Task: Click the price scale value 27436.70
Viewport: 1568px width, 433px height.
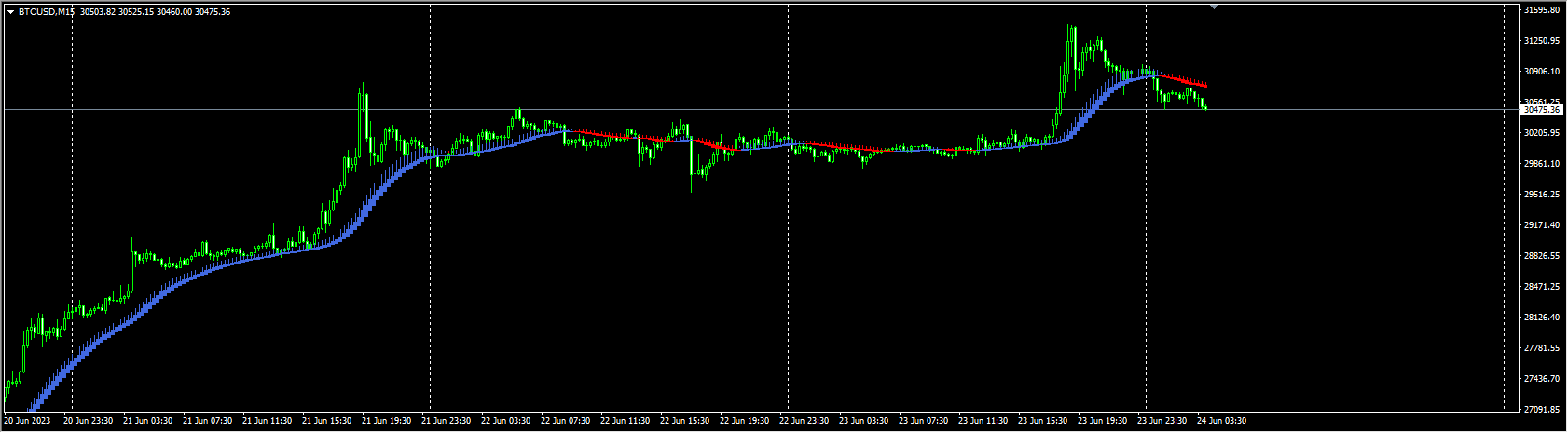Action: [1542, 379]
